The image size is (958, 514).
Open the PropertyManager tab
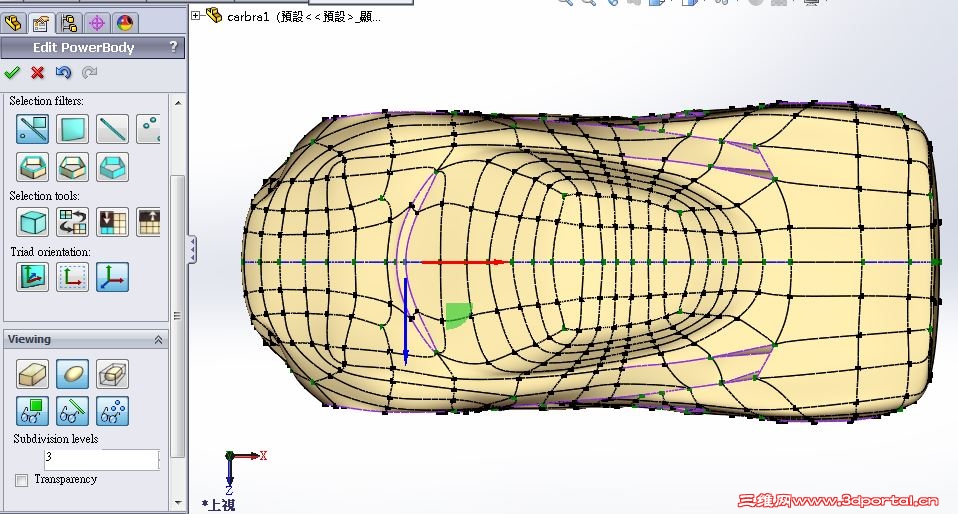coord(41,23)
